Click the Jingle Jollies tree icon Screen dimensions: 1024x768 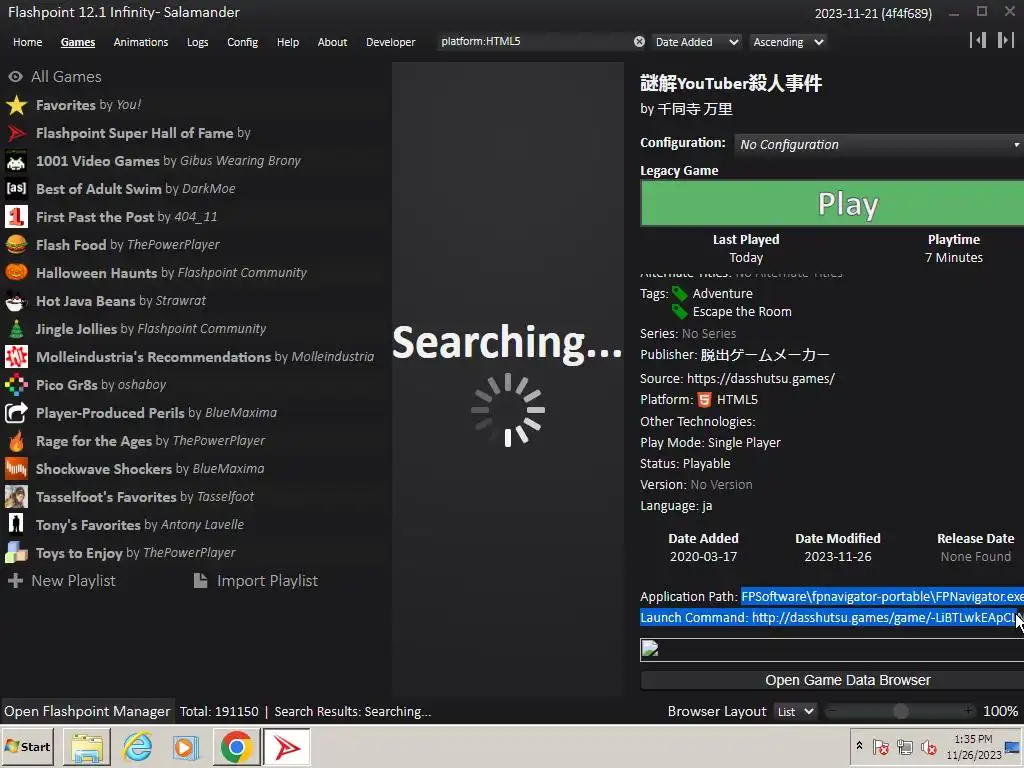pos(16,329)
